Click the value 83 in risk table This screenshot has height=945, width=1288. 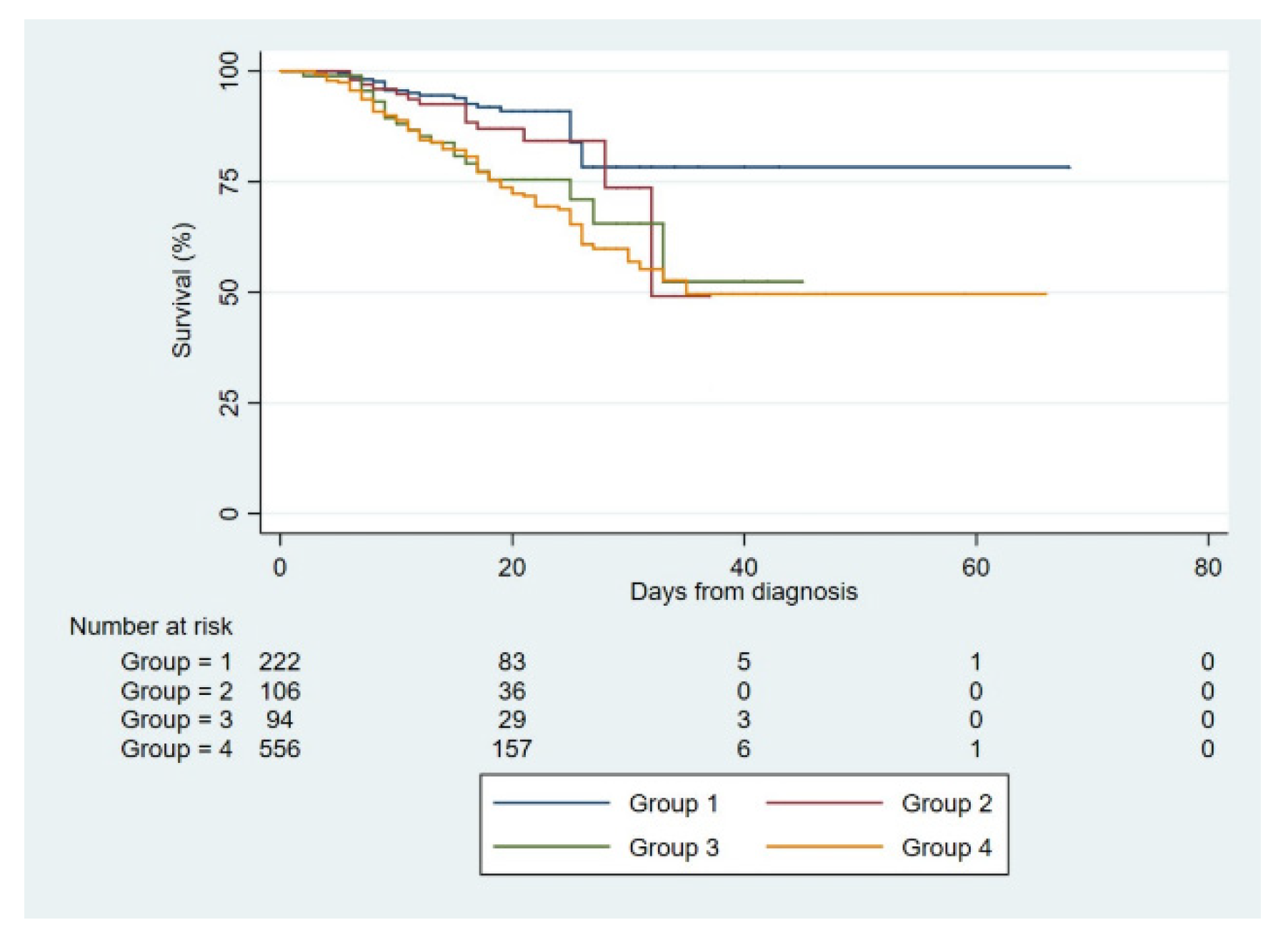click(511, 662)
